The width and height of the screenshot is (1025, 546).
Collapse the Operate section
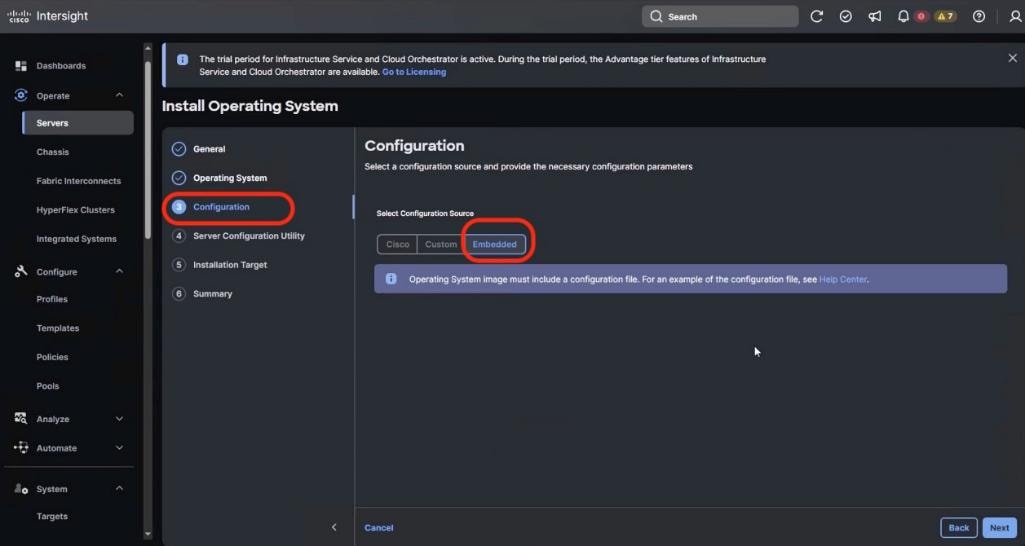pyautogui.click(x=120, y=95)
